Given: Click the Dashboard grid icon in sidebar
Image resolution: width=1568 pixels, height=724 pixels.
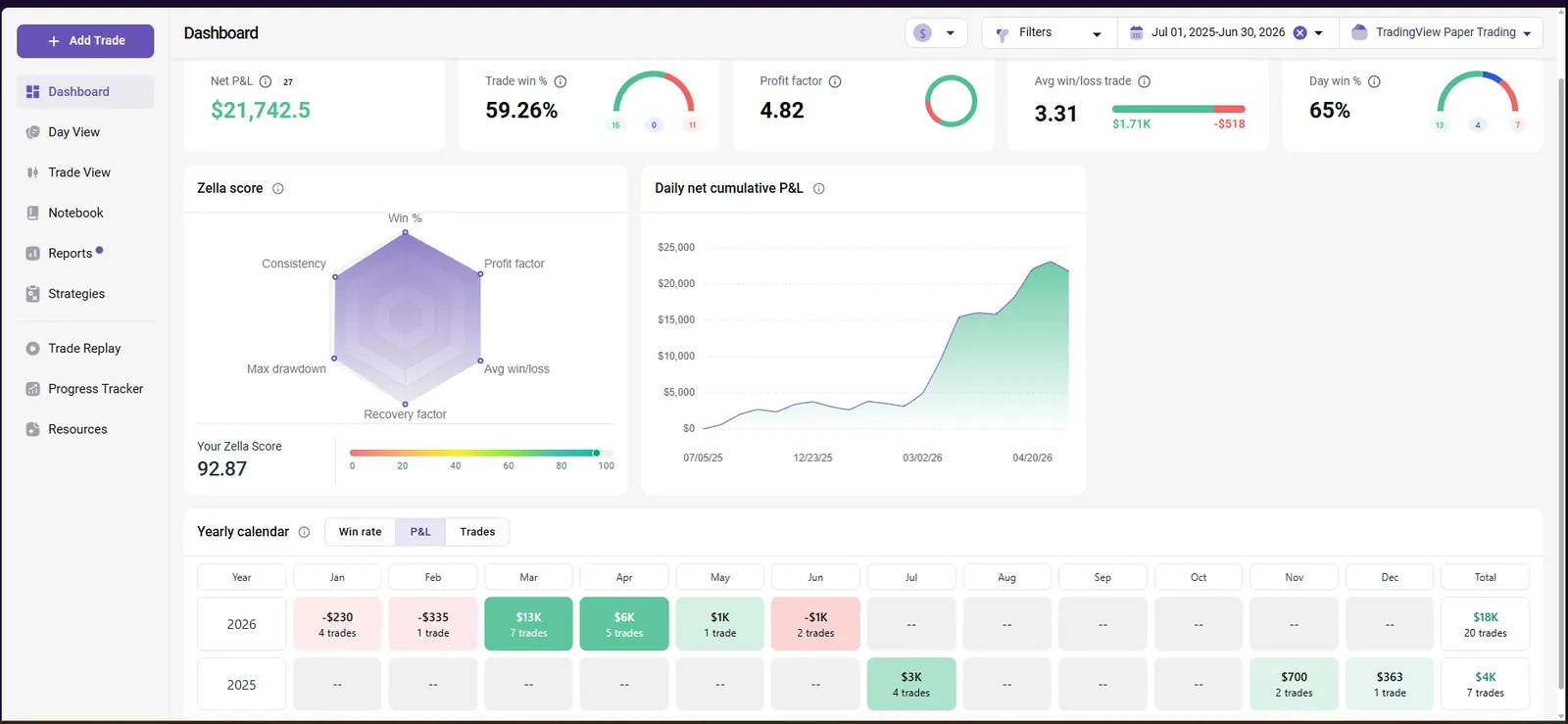Looking at the screenshot, I should tap(32, 92).
